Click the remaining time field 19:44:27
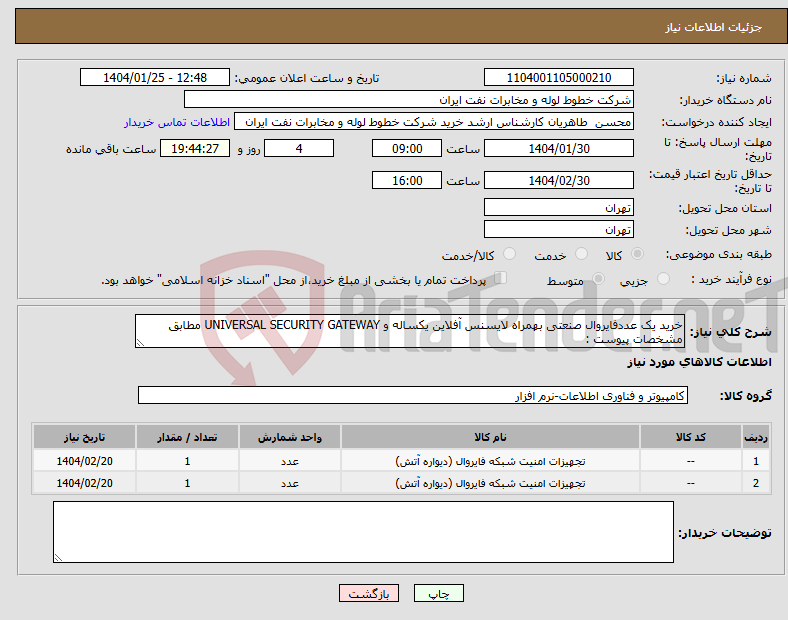 (x=195, y=148)
